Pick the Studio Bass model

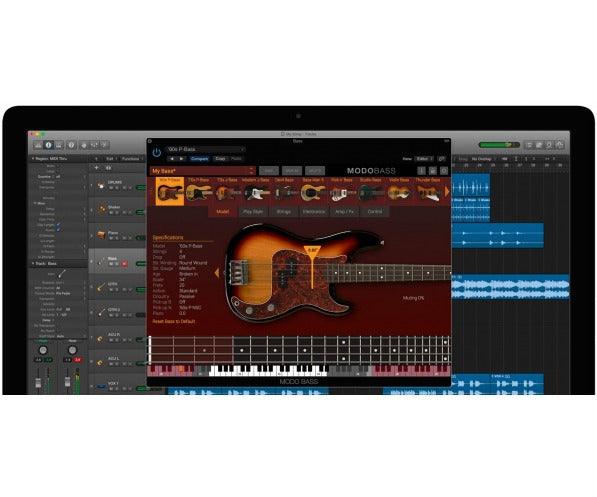click(370, 192)
